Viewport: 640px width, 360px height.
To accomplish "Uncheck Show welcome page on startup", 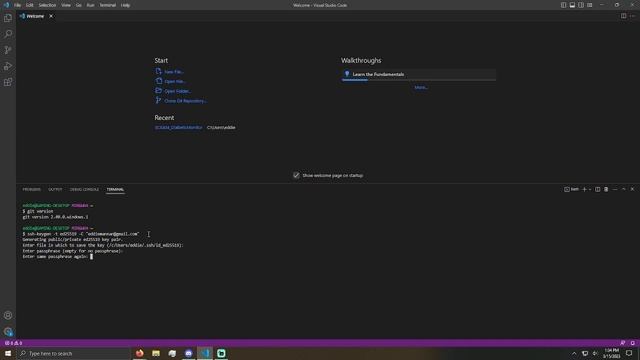I will 296,175.
